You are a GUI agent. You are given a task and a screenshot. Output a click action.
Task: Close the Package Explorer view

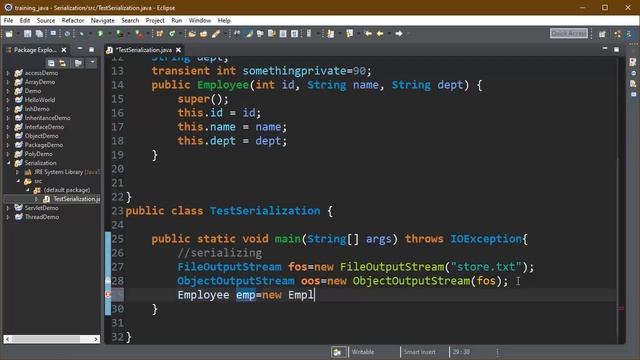(64, 50)
